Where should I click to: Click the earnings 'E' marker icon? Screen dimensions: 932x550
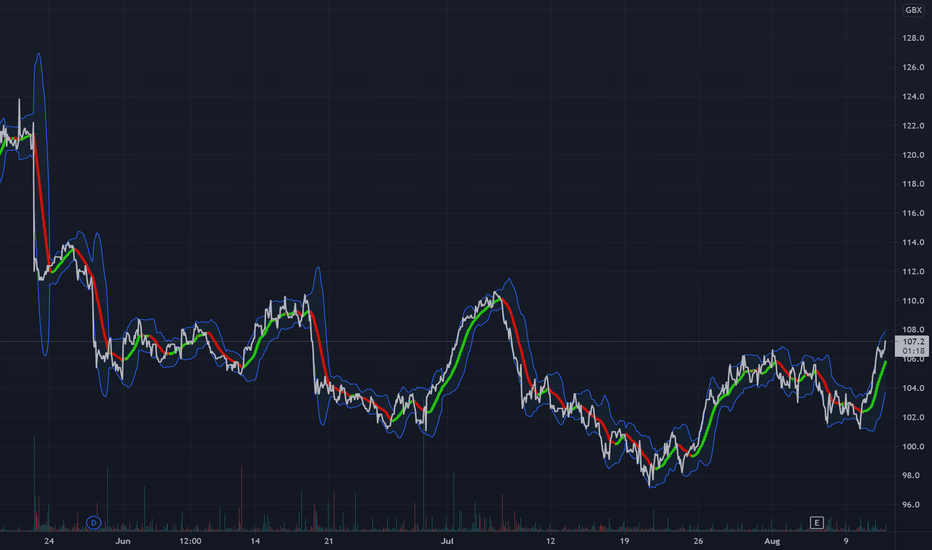(x=817, y=523)
